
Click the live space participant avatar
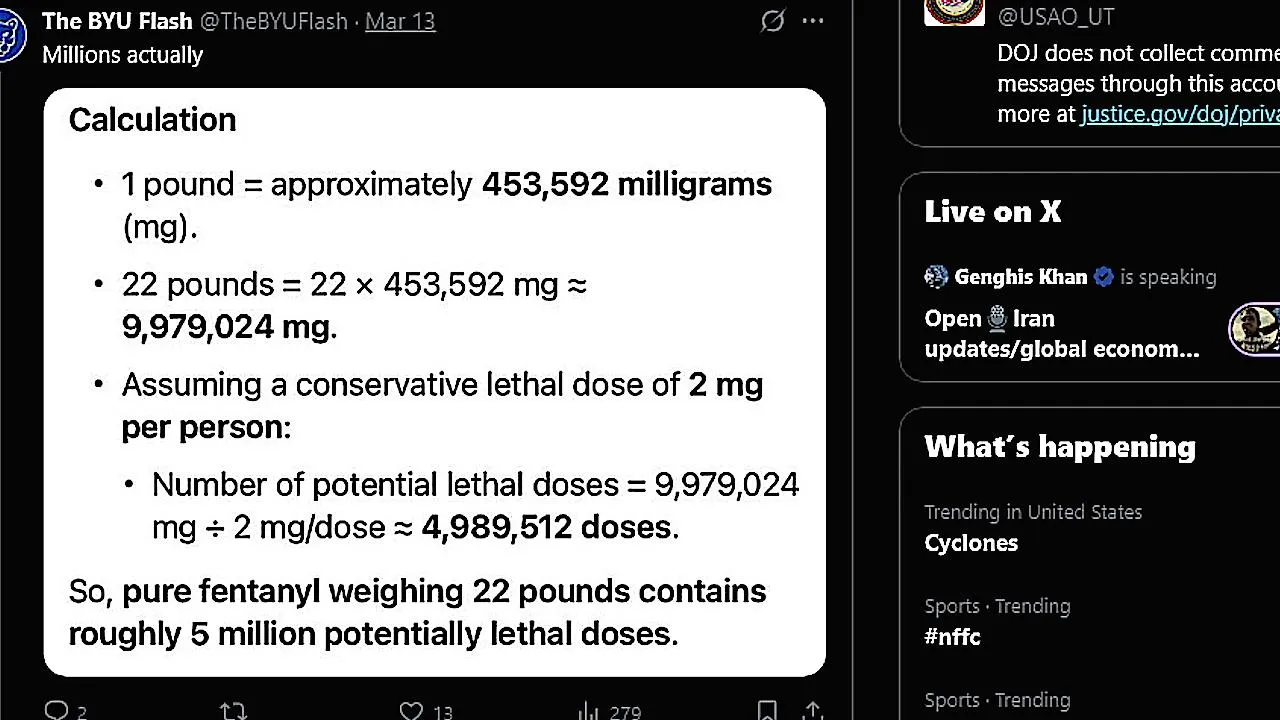coord(1254,329)
